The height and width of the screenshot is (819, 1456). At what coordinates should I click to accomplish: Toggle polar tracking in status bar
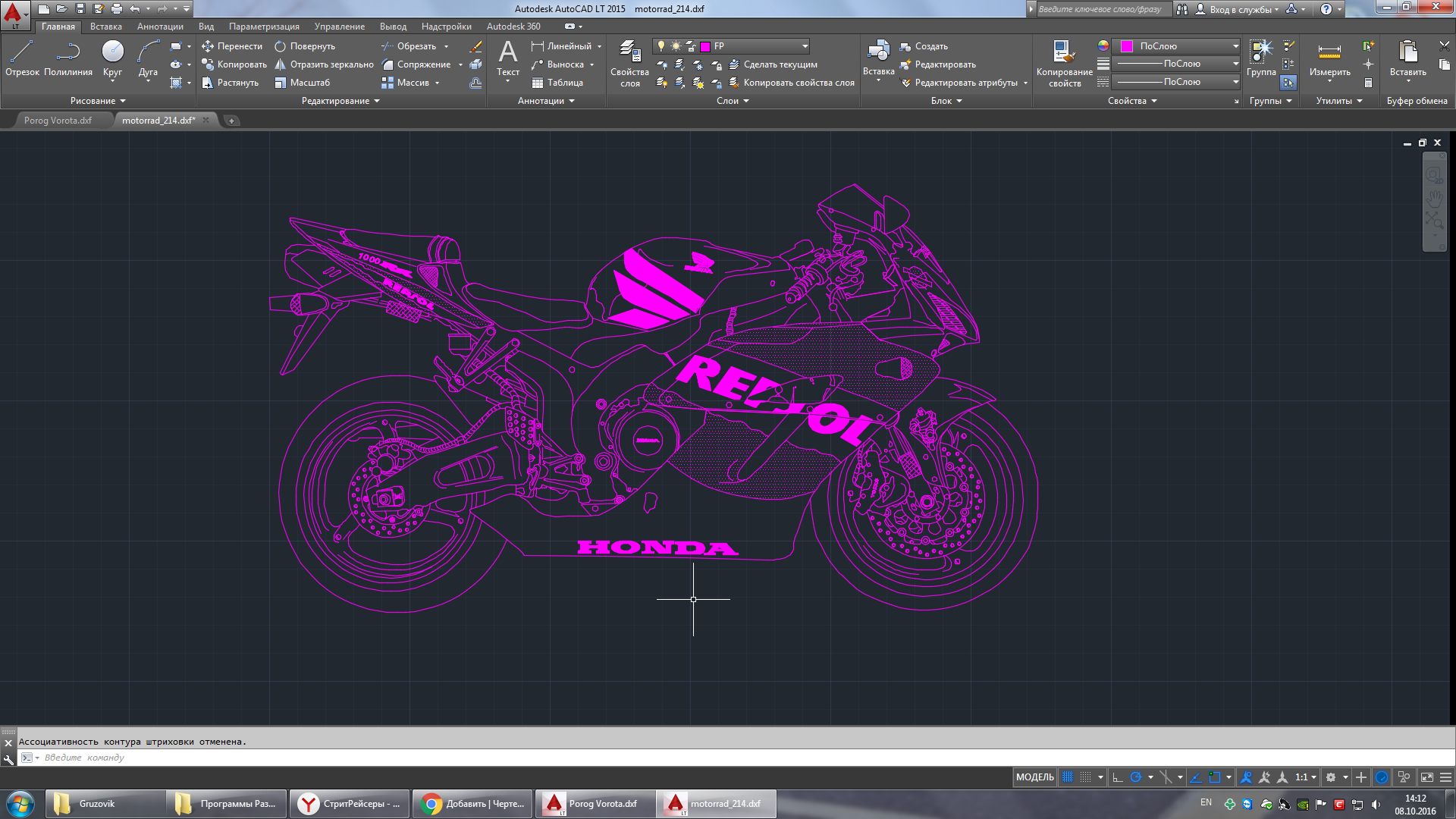click(1135, 777)
